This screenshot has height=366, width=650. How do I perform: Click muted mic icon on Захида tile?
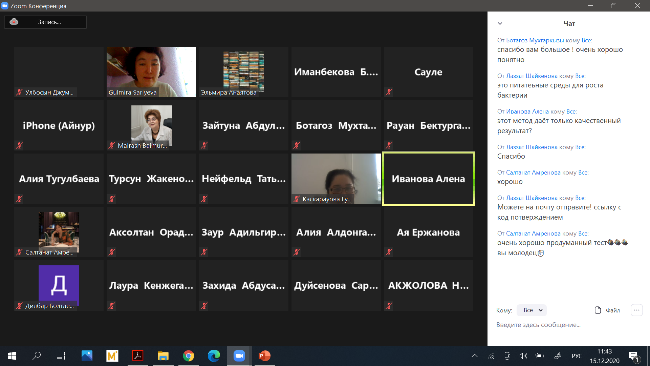[x=204, y=305]
